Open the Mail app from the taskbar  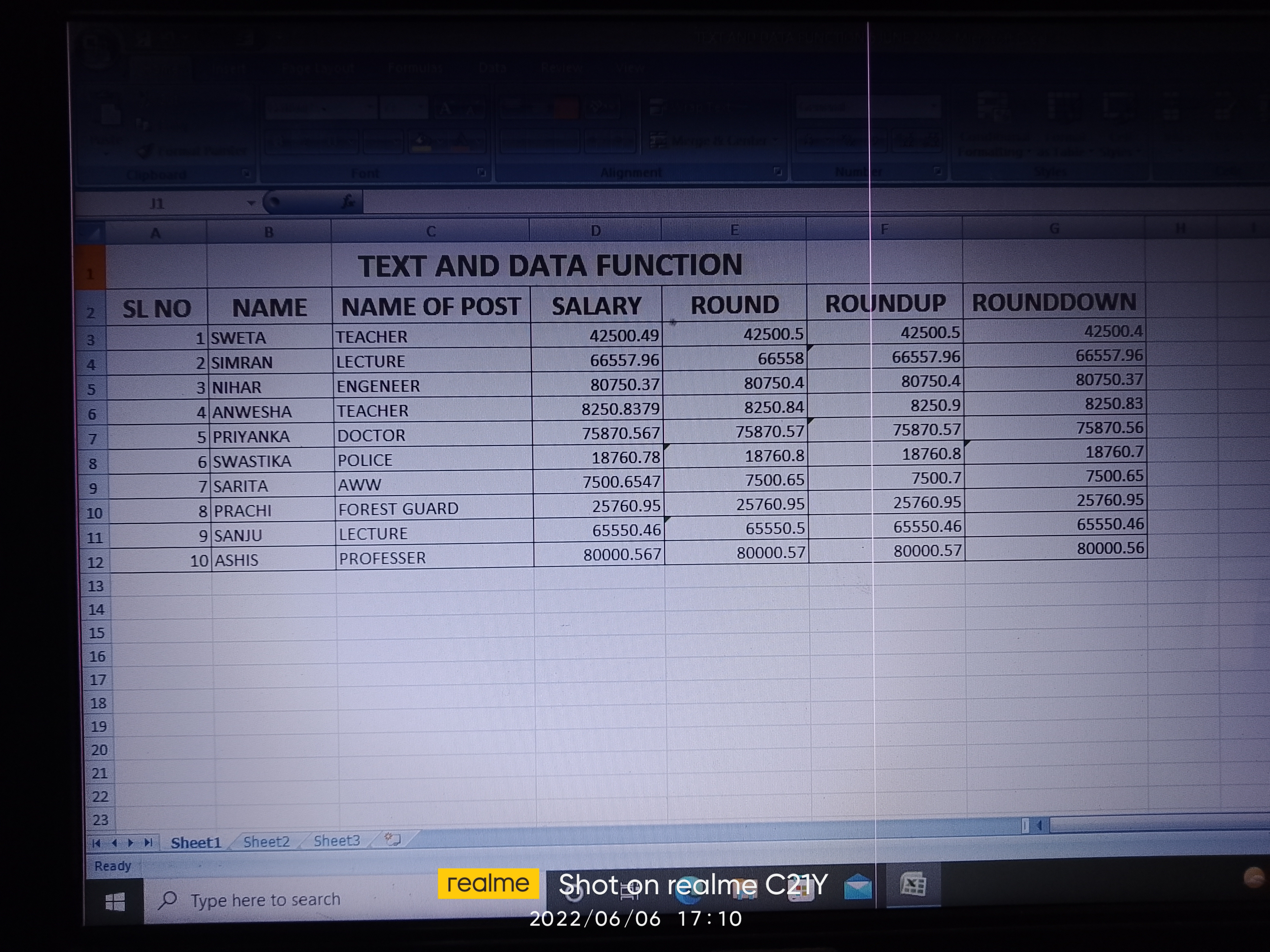(x=858, y=887)
